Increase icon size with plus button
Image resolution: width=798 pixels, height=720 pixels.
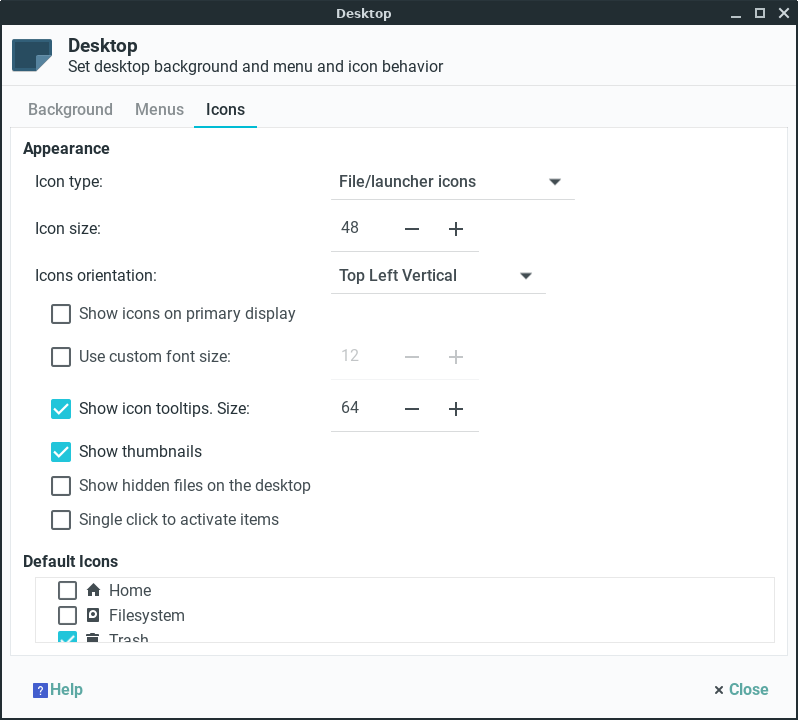point(456,229)
